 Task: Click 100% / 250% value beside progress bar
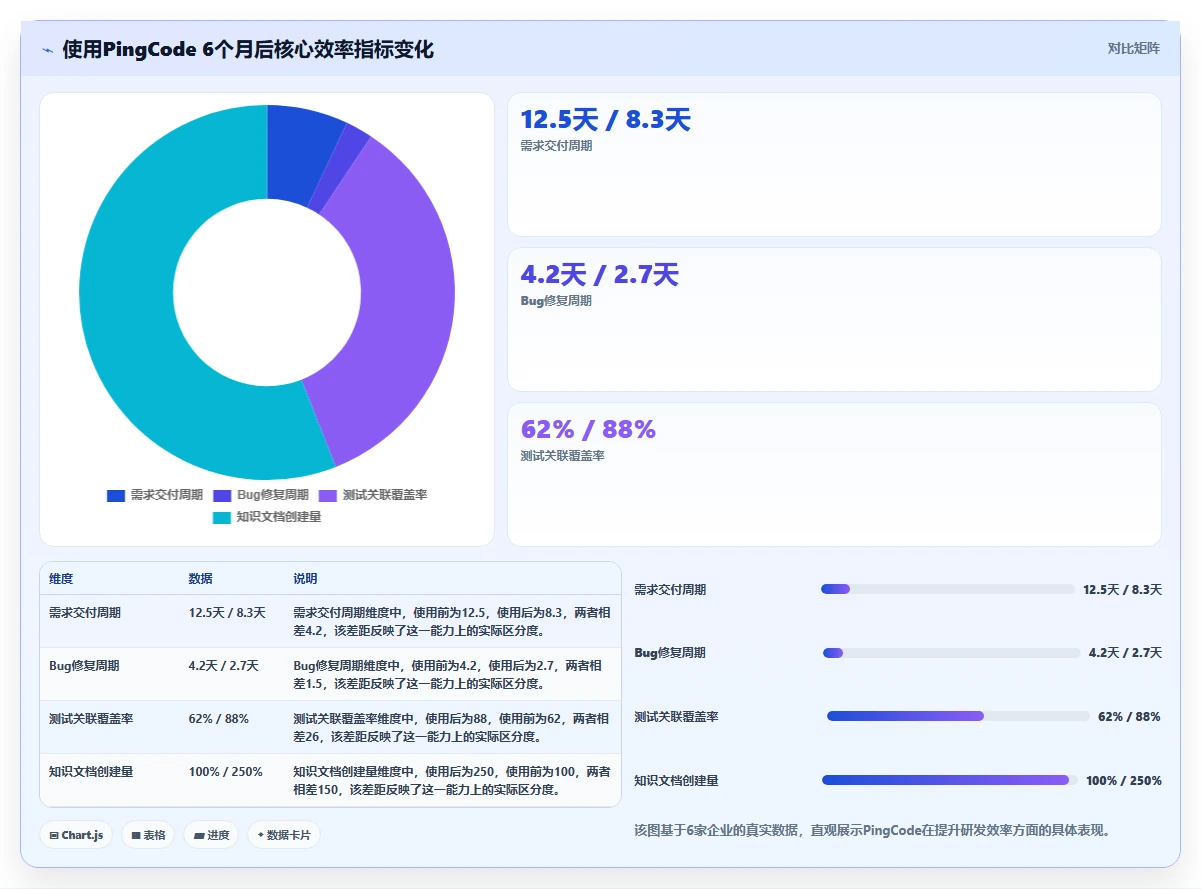pos(1124,781)
